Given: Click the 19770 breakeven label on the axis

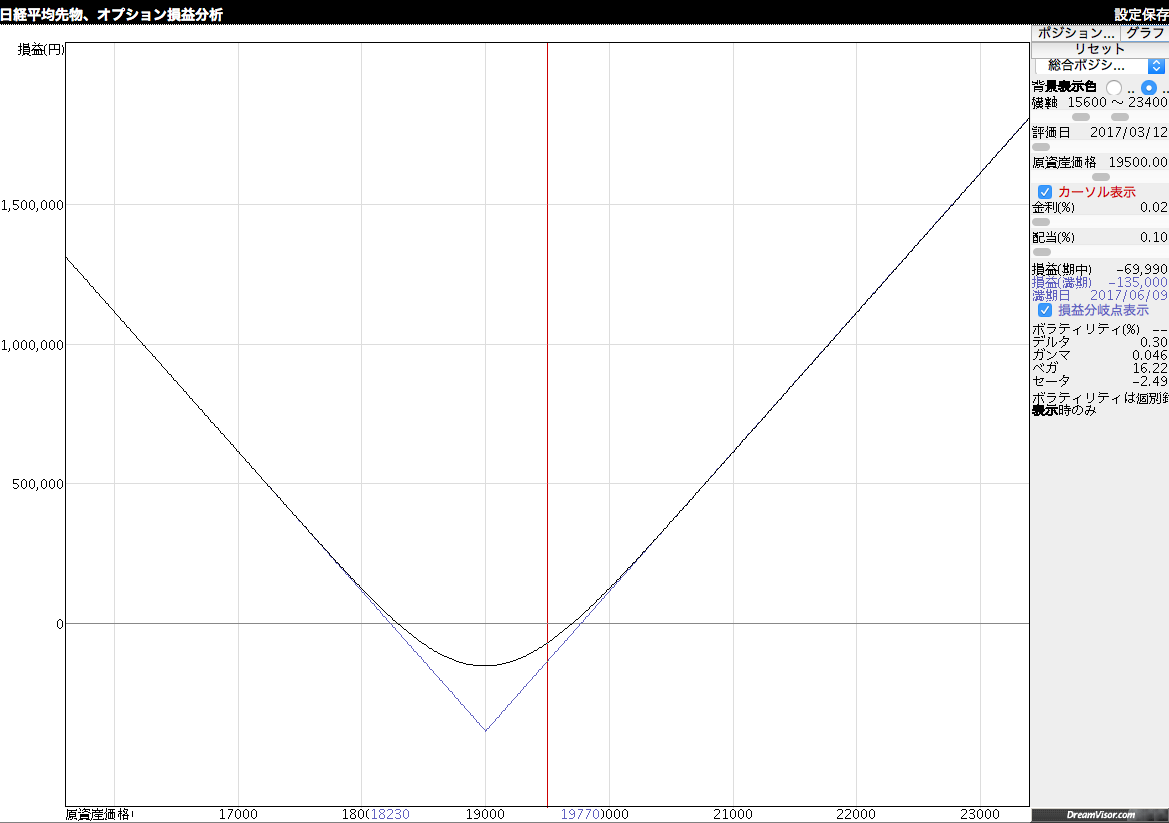Looking at the screenshot, I should [582, 814].
